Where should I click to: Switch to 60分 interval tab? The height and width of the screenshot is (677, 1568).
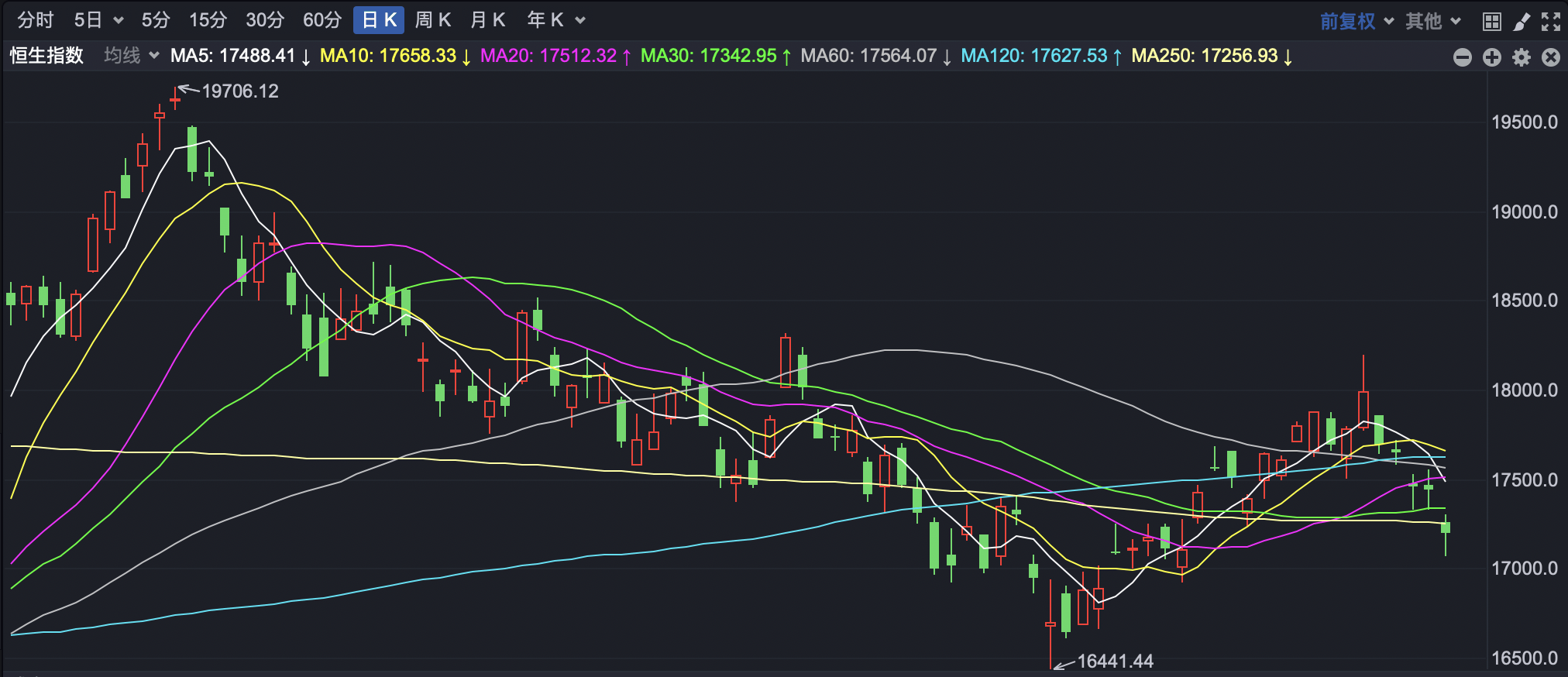322,20
